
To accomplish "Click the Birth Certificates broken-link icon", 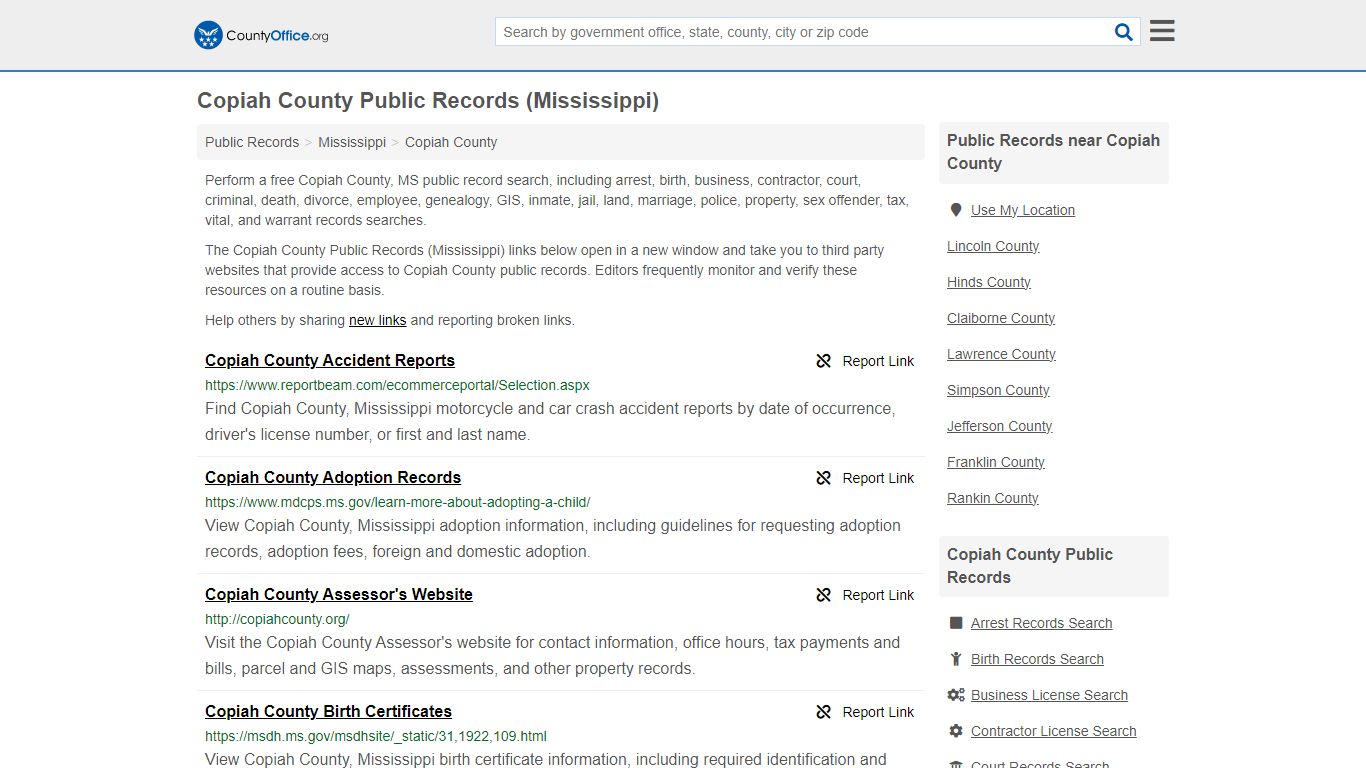I will [x=823, y=712].
